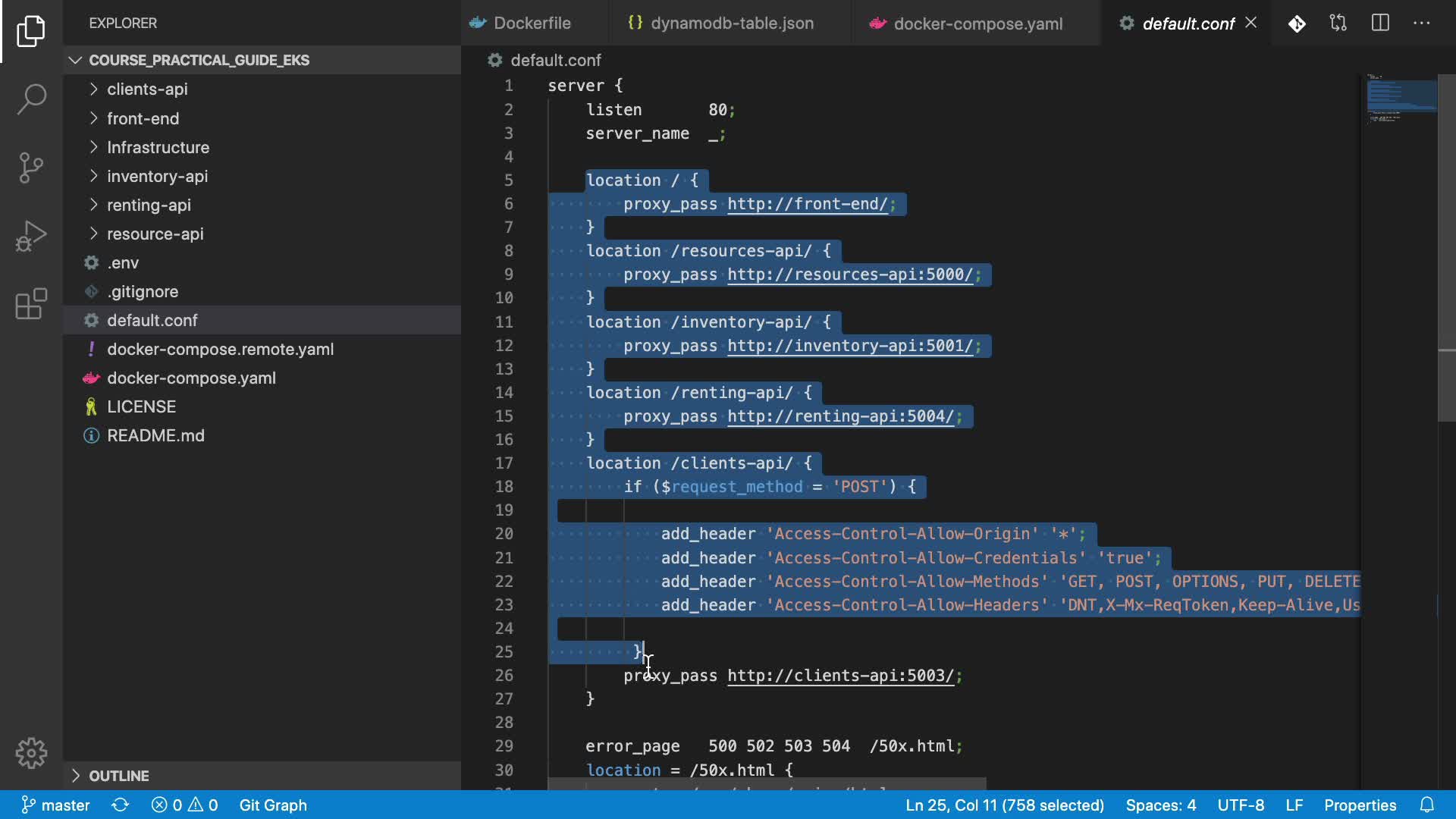Click the Open Changes compare icon
Viewport: 1456px width, 819px height.
tap(1338, 24)
